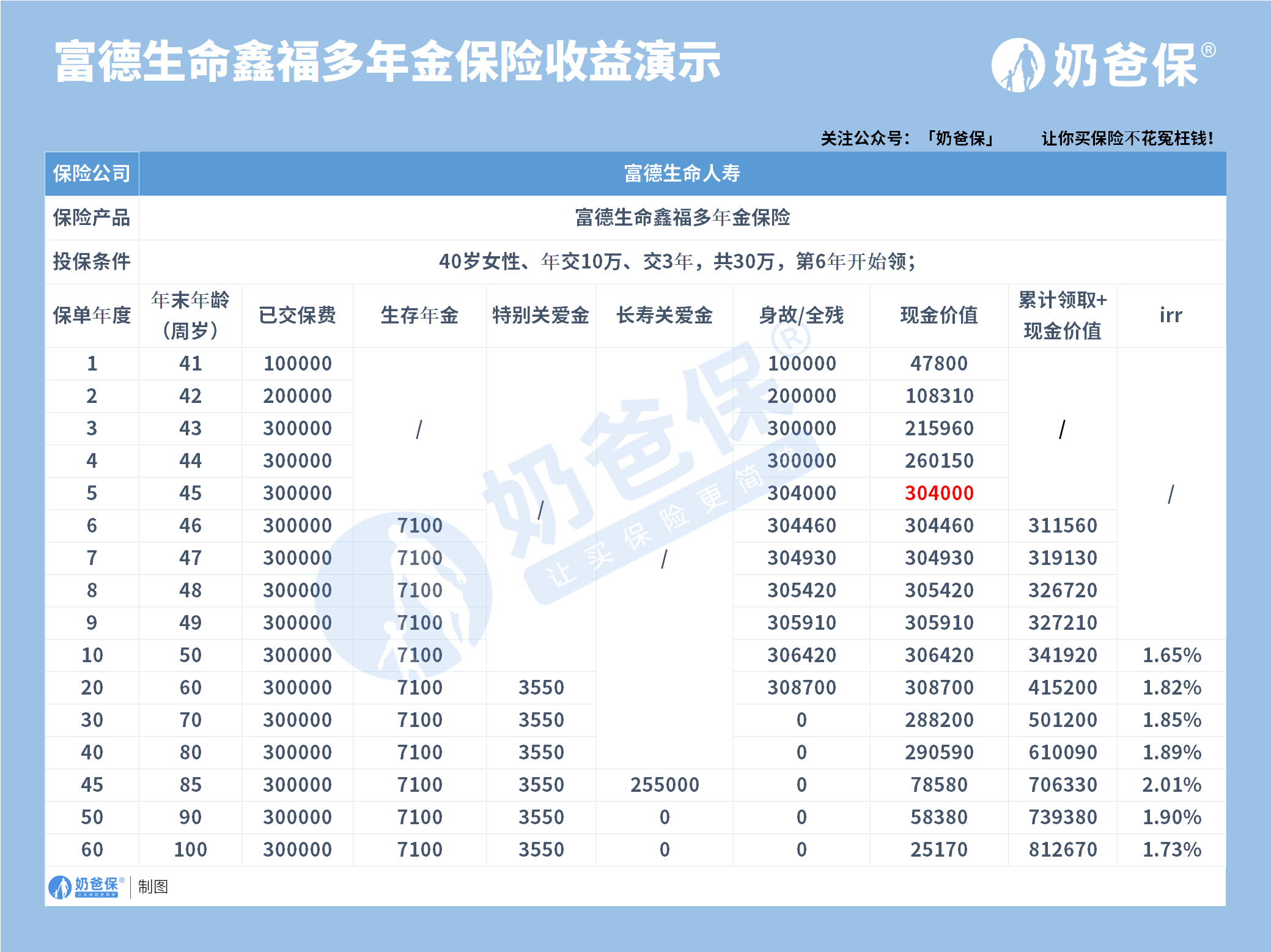Click the 保险公司 header cell
The height and width of the screenshot is (952, 1271).
[x=92, y=174]
